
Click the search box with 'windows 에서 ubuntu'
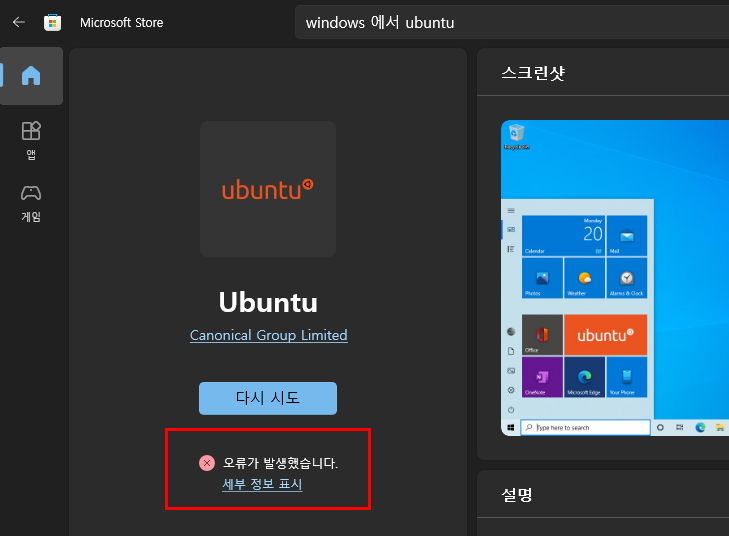[x=511, y=22]
